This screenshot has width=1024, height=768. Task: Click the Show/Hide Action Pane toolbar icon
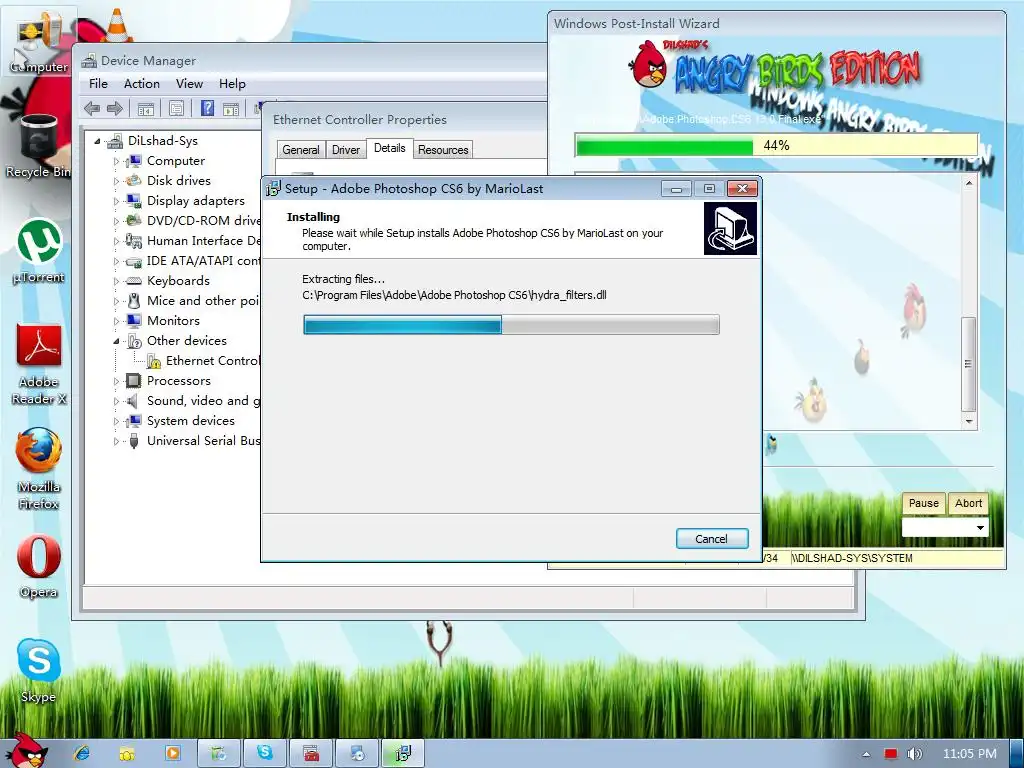click(231, 108)
